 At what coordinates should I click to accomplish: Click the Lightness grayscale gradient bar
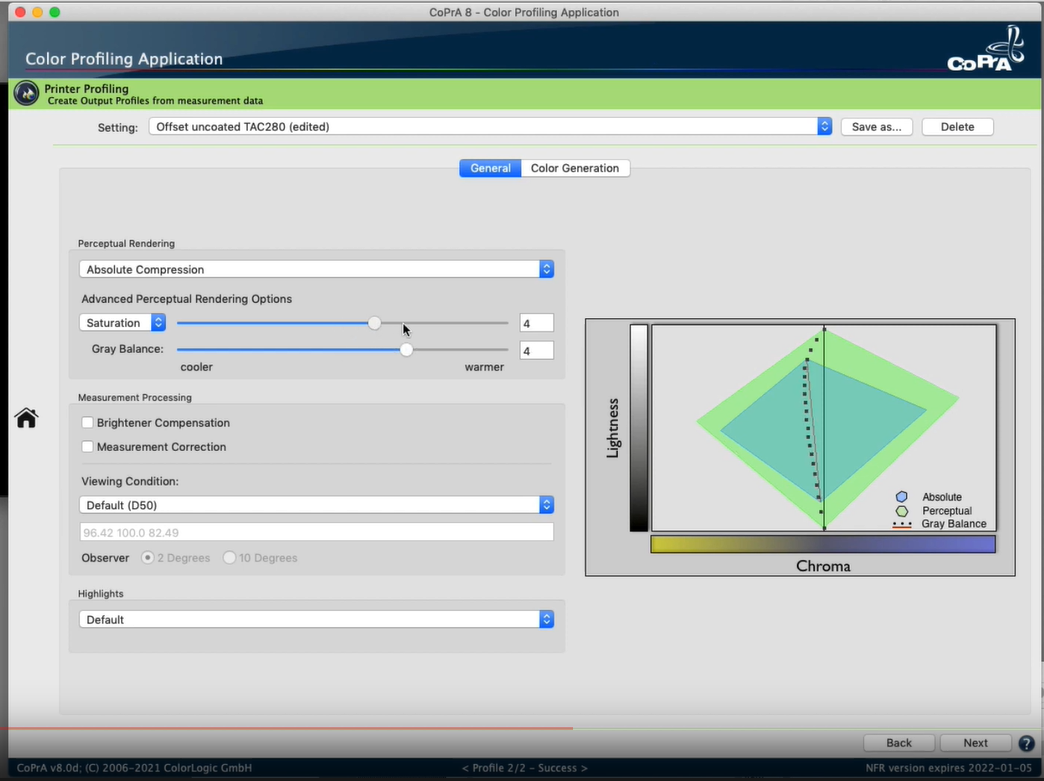(x=639, y=427)
